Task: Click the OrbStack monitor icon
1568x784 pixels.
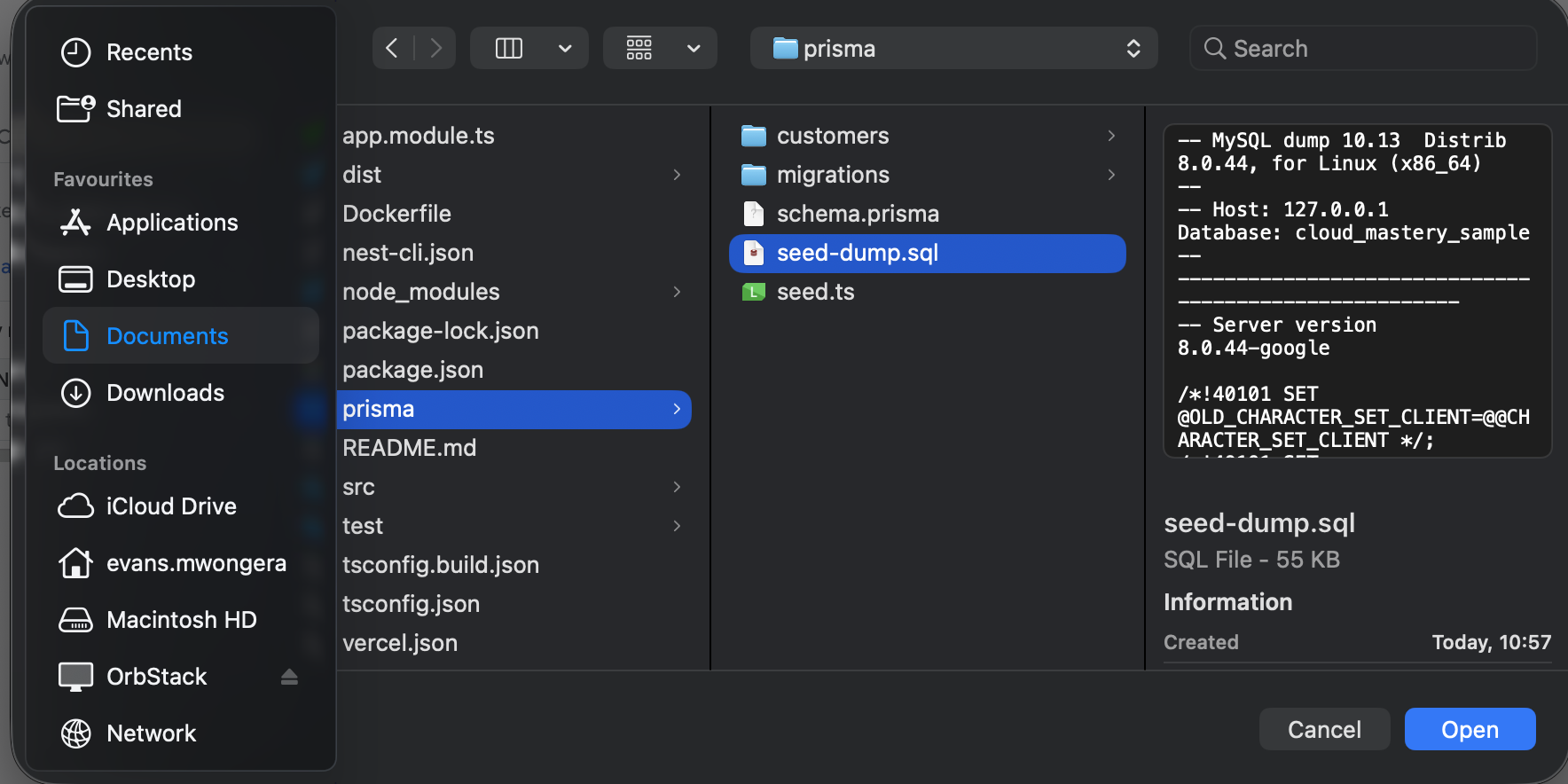Action: pyautogui.click(x=75, y=677)
